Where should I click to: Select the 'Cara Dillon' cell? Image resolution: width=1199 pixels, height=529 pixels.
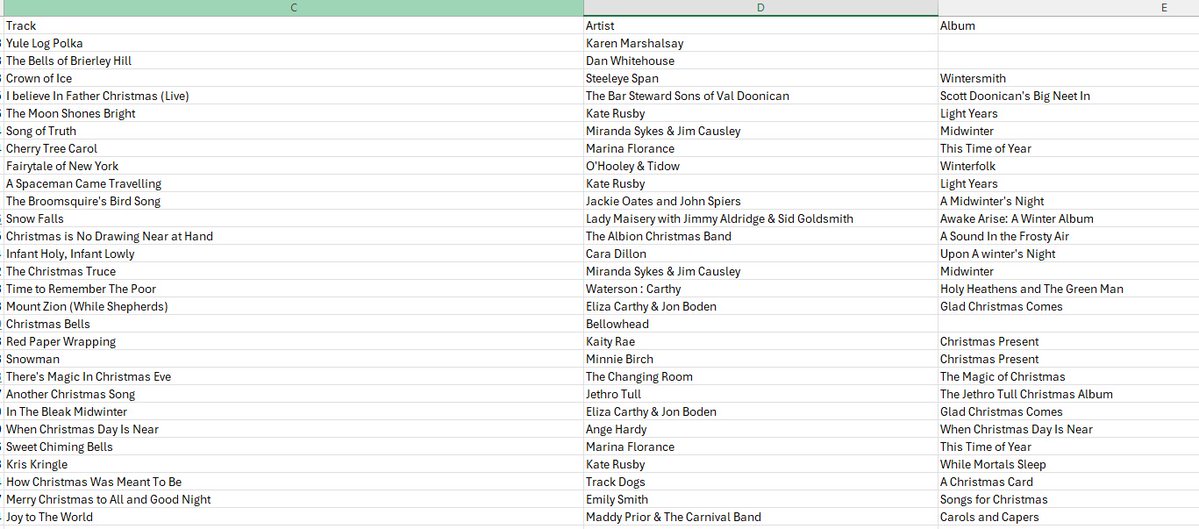click(761, 254)
